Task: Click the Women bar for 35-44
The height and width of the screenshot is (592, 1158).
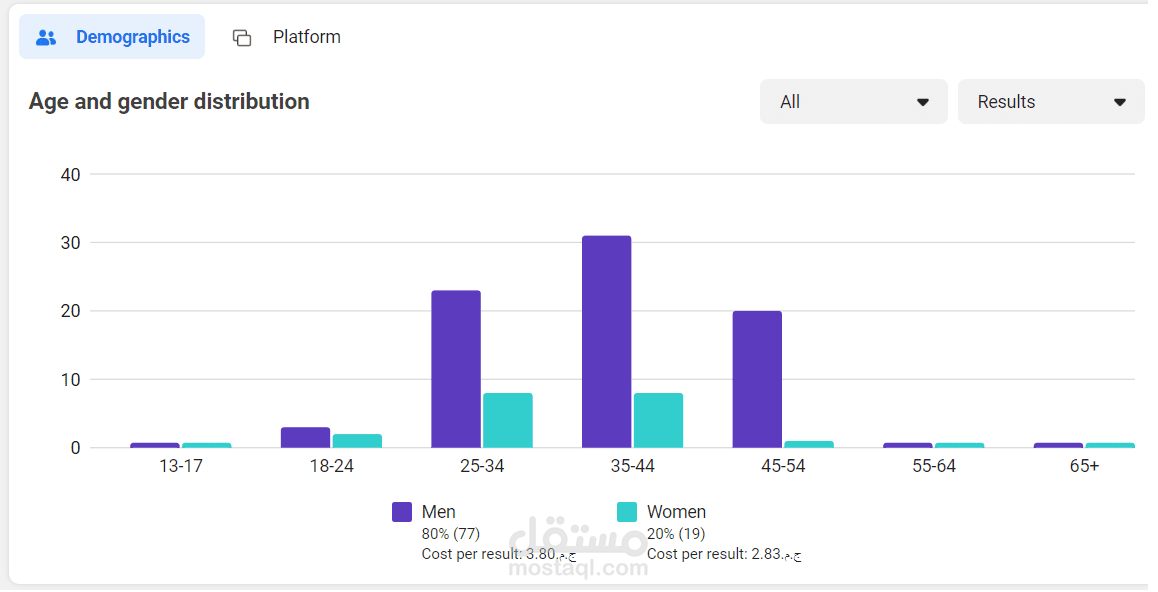Action: tap(658, 420)
